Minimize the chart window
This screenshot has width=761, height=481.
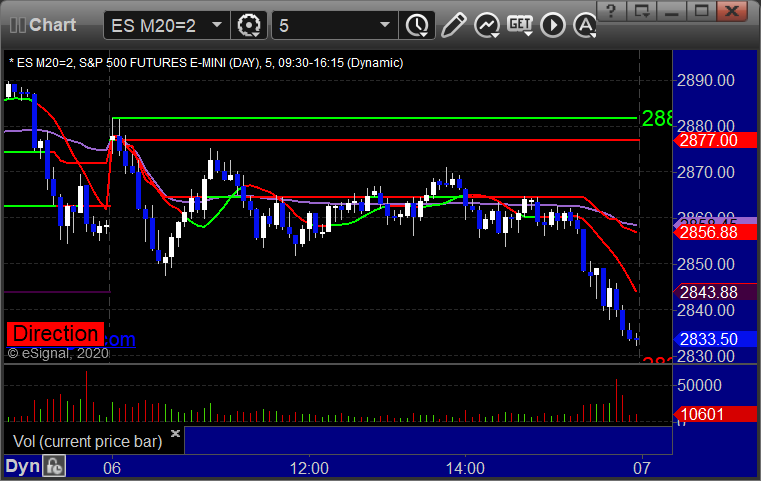[671, 11]
